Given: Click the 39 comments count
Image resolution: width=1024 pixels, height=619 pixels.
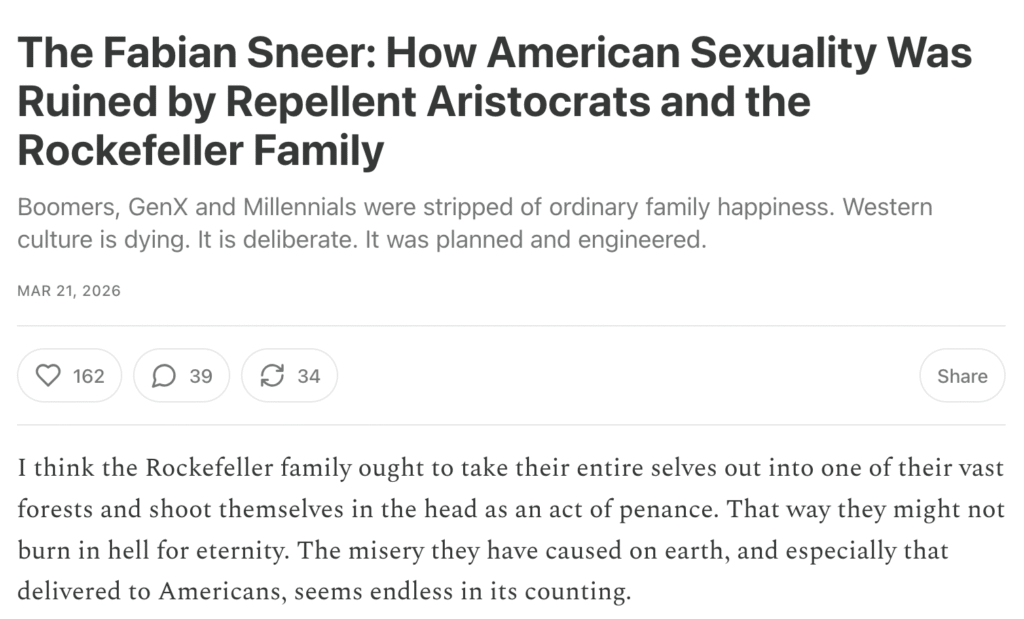Looking at the screenshot, I should pyautogui.click(x=201, y=376).
